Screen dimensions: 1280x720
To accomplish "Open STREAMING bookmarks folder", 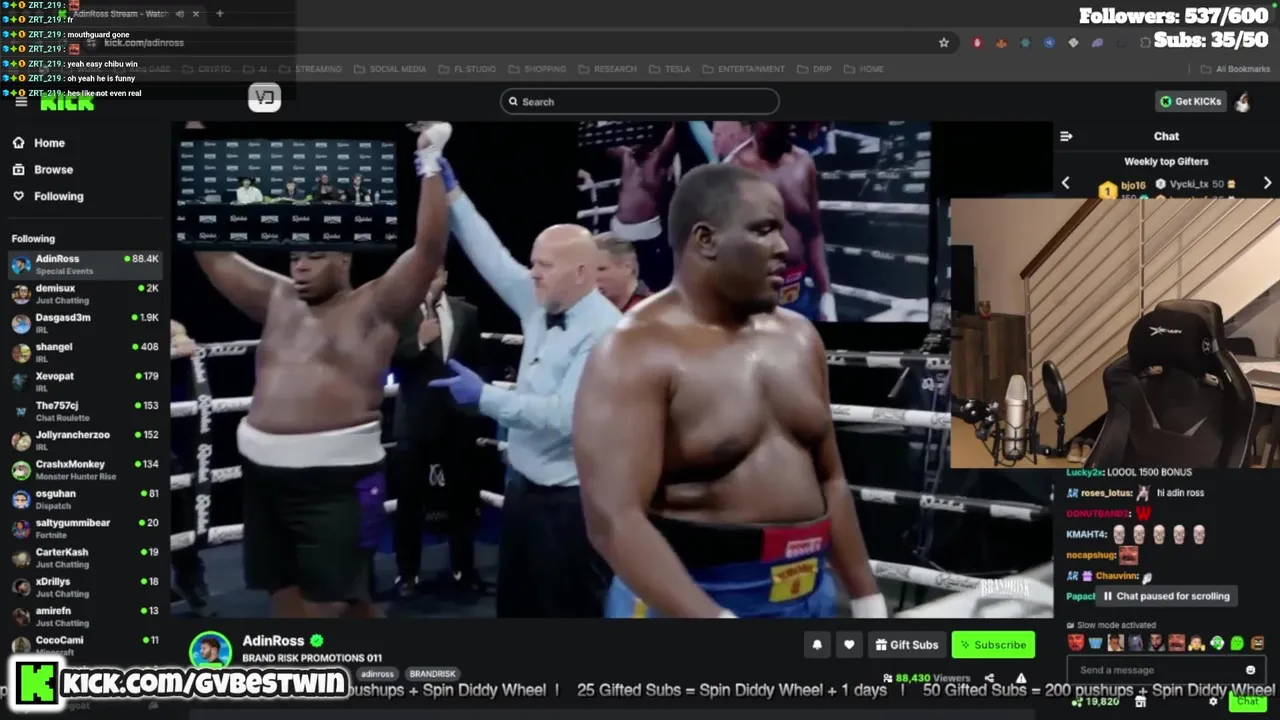I will point(311,69).
